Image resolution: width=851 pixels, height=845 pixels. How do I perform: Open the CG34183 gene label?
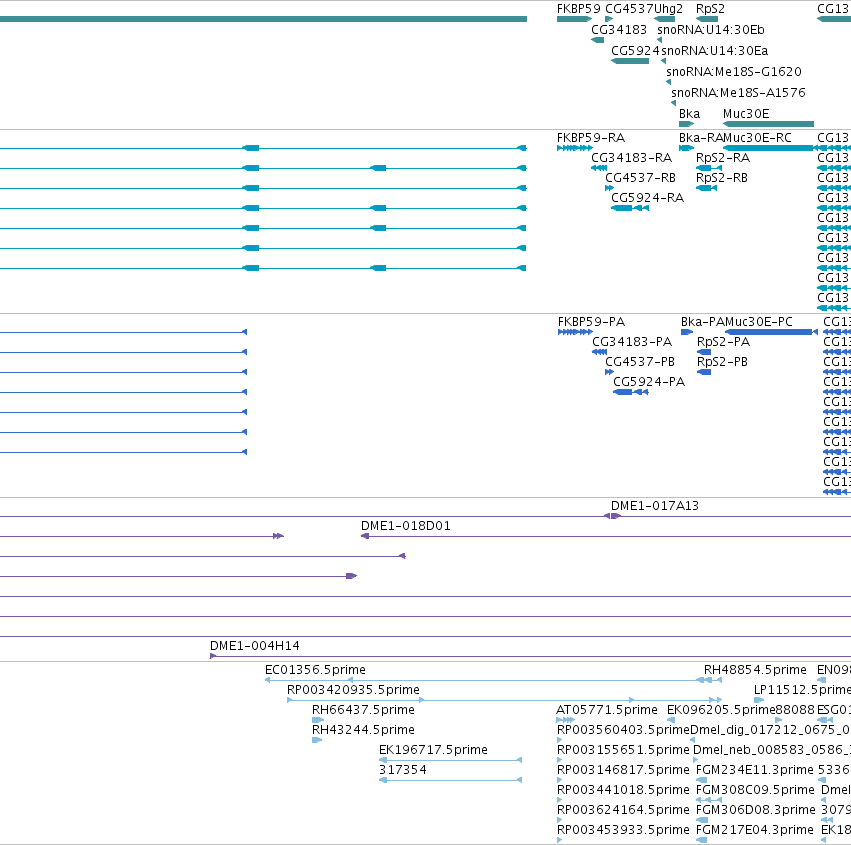tap(619, 30)
